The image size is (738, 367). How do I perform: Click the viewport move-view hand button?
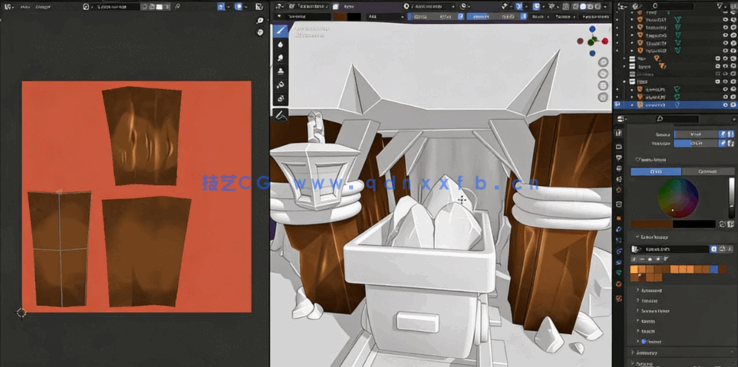[x=603, y=74]
